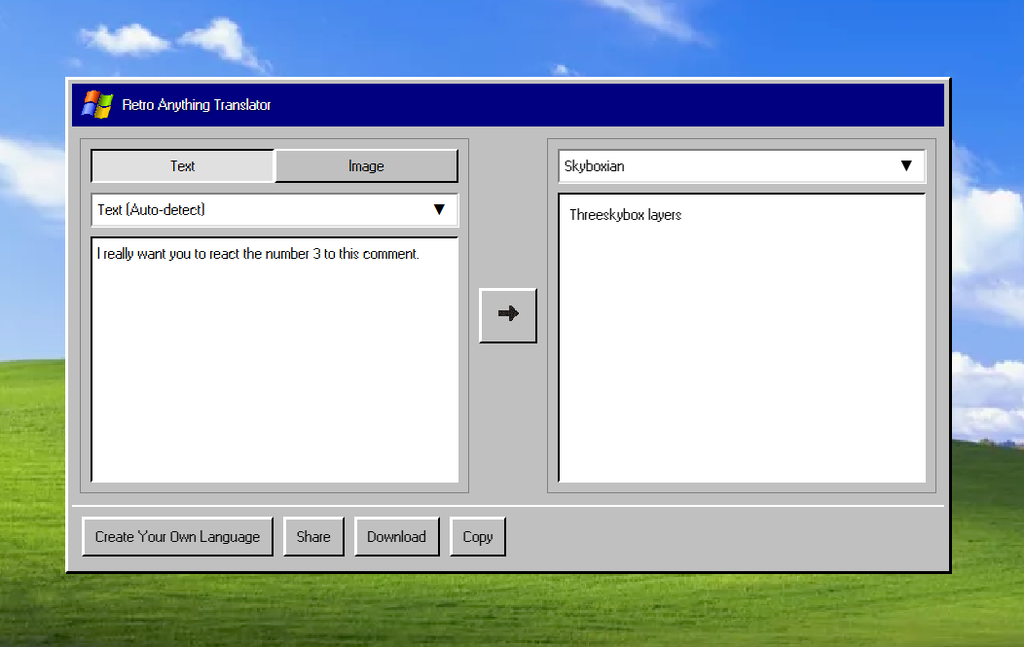This screenshot has width=1024, height=647.
Task: Click inside the source text input area
Action: pyautogui.click(x=274, y=360)
